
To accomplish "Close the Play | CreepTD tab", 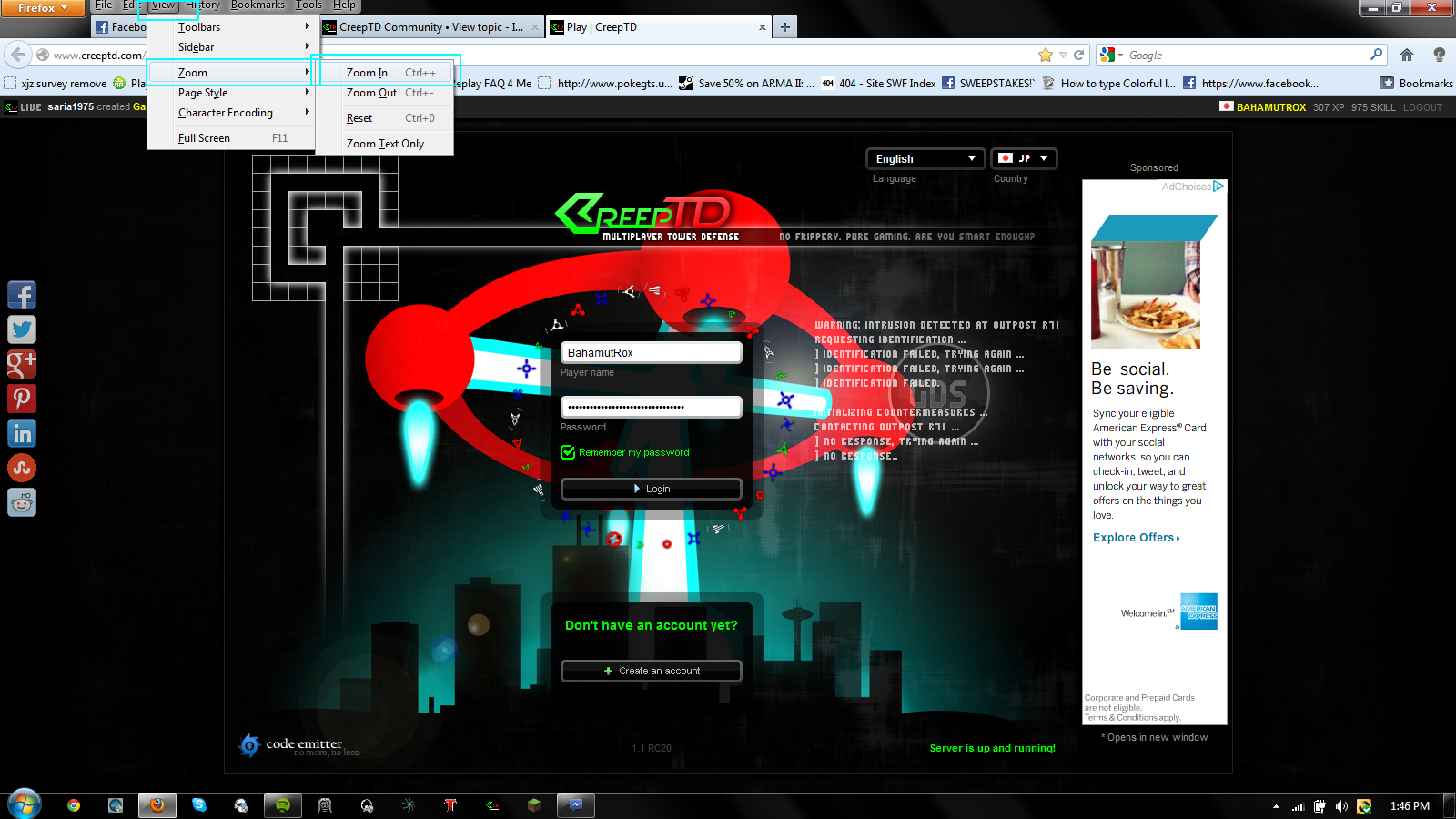I will 763,27.
